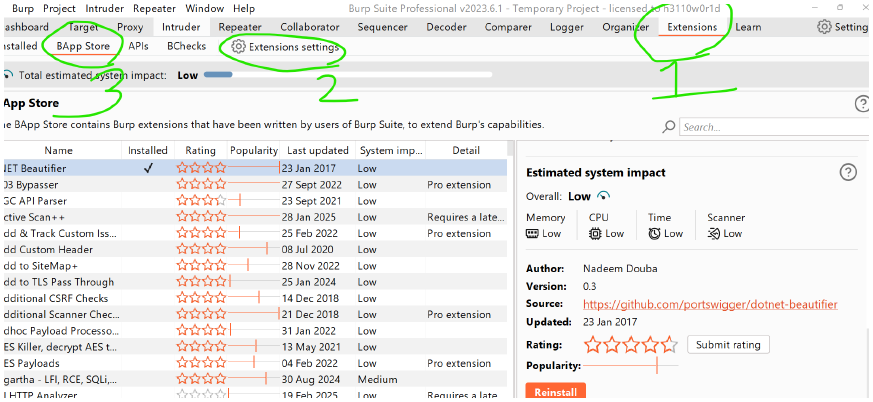Open the Project menu
Viewport: 873px width, 402px height.
point(59,8)
